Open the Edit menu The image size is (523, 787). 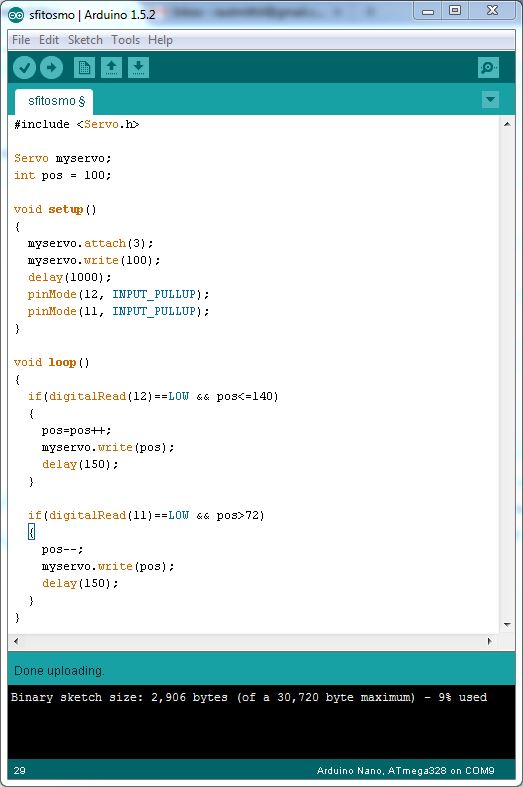click(x=49, y=40)
